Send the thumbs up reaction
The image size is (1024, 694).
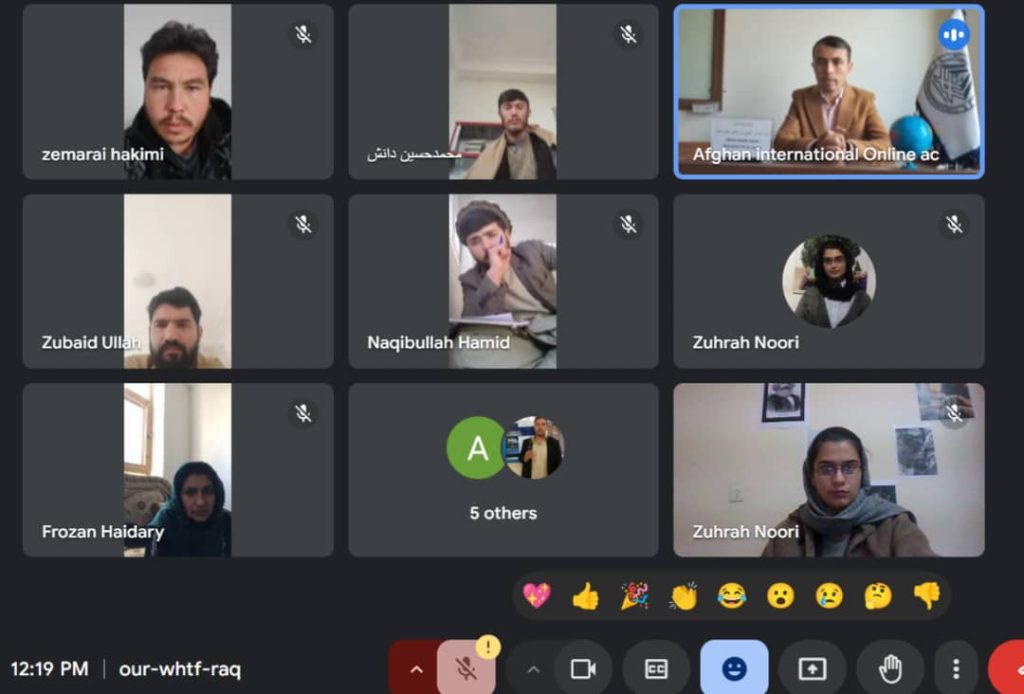tap(585, 595)
